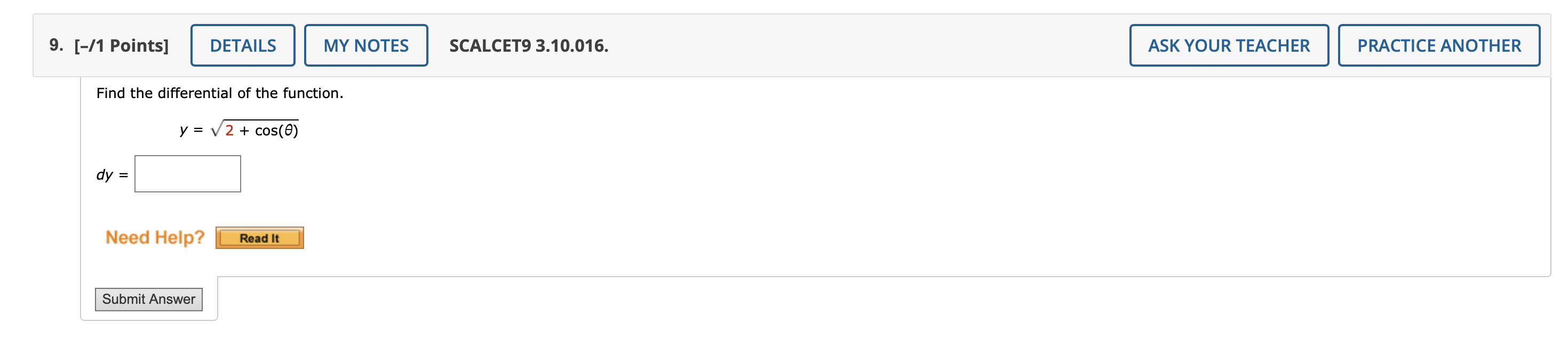
Task: Click the DETAILS button
Action: point(242,44)
